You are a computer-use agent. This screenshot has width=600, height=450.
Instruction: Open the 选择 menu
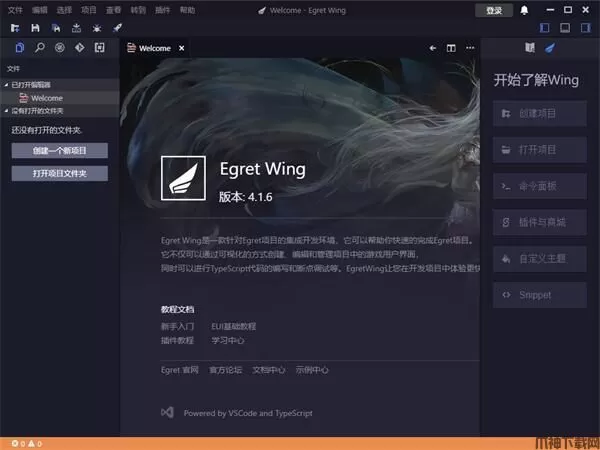tap(64, 10)
